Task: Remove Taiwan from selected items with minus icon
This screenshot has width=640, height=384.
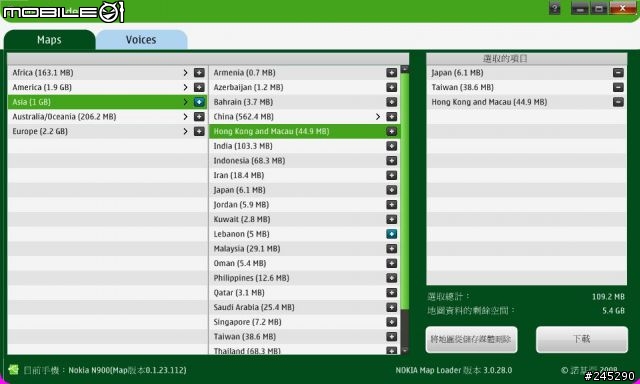Action: (618, 87)
